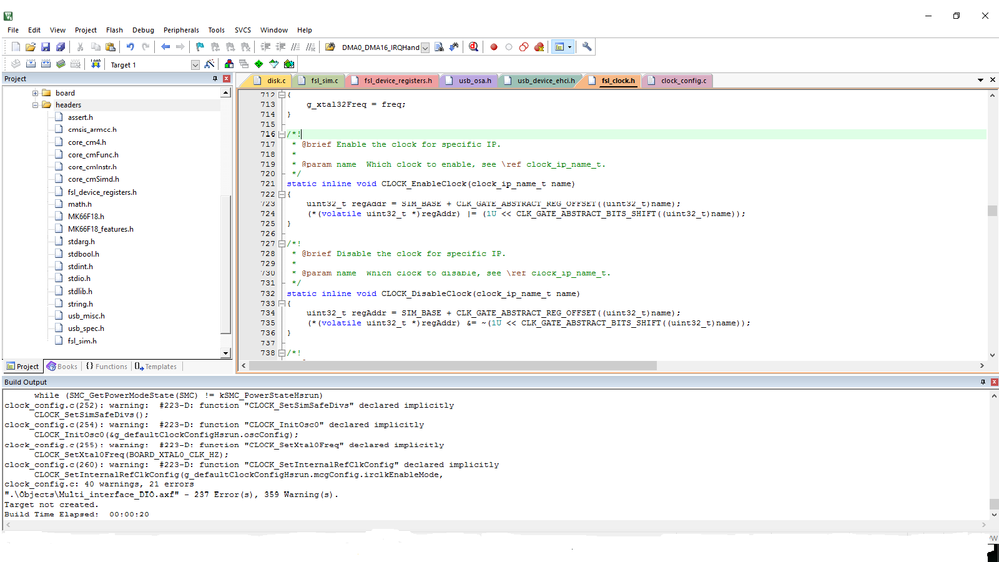Disable all breakpoints with crossed circles icon

pos(524,47)
